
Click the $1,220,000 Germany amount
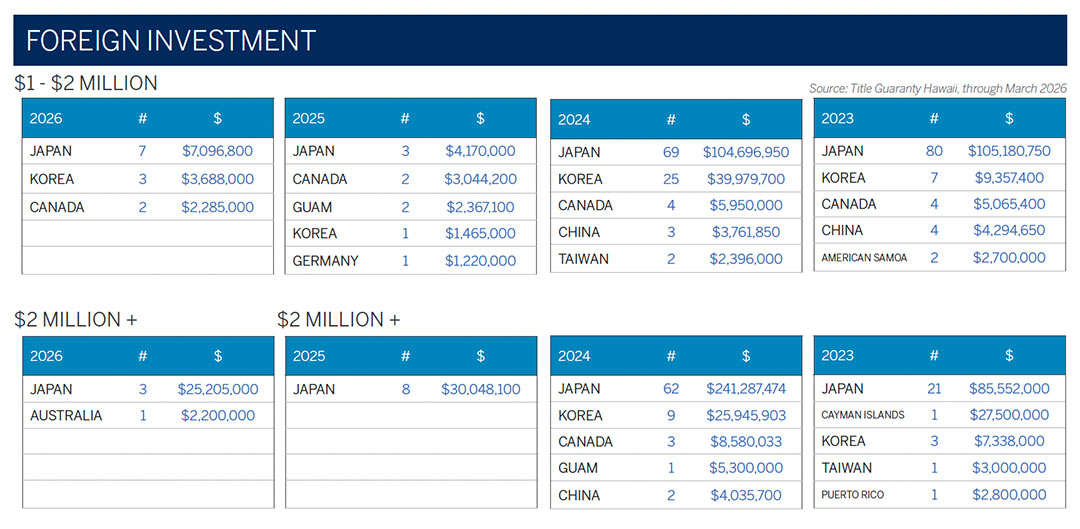point(481,261)
